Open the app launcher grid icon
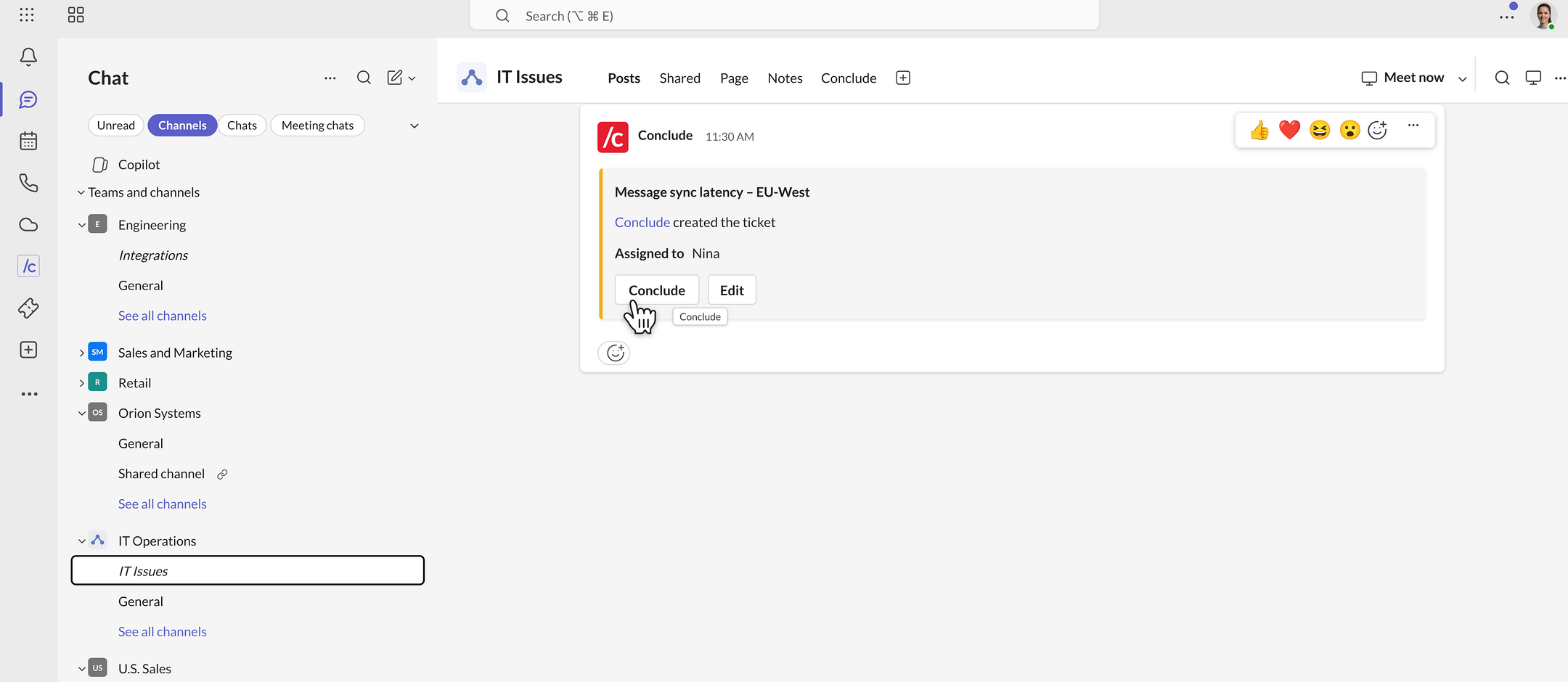This screenshot has width=1568, height=682. tap(27, 15)
